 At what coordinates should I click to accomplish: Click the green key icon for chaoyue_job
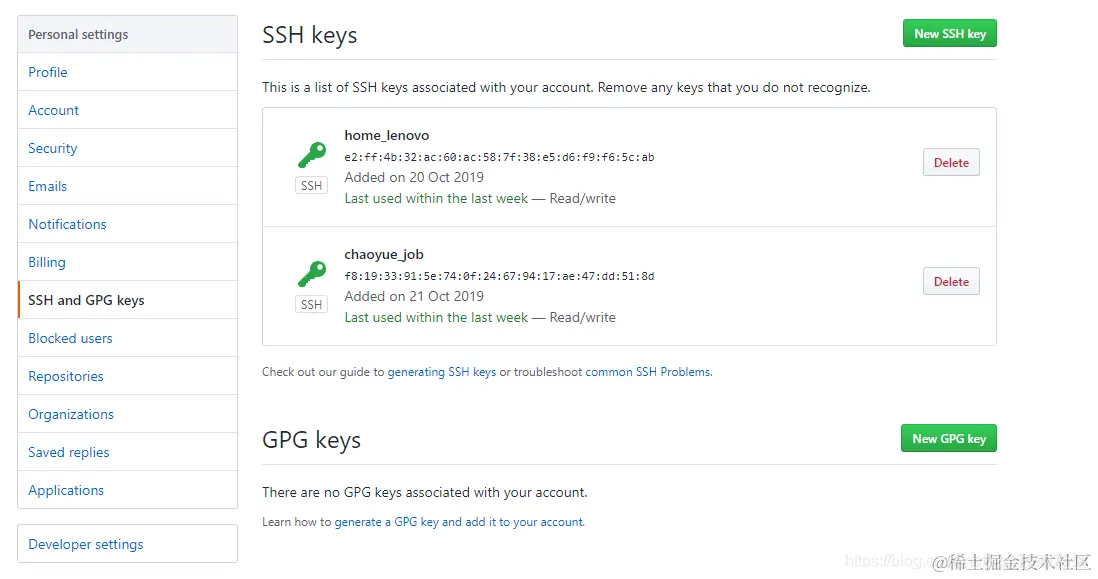point(312,274)
